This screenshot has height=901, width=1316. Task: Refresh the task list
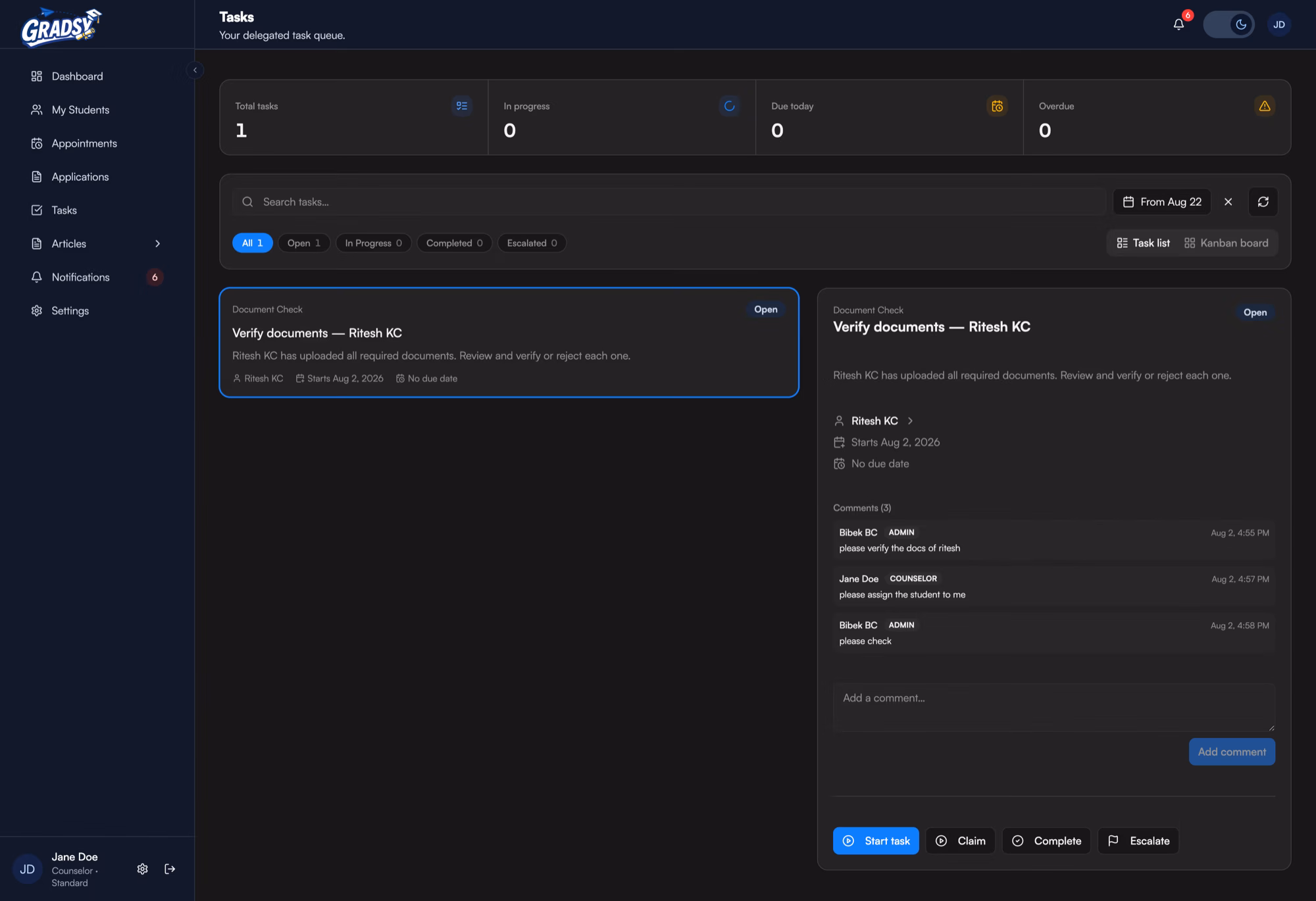pyautogui.click(x=1263, y=202)
